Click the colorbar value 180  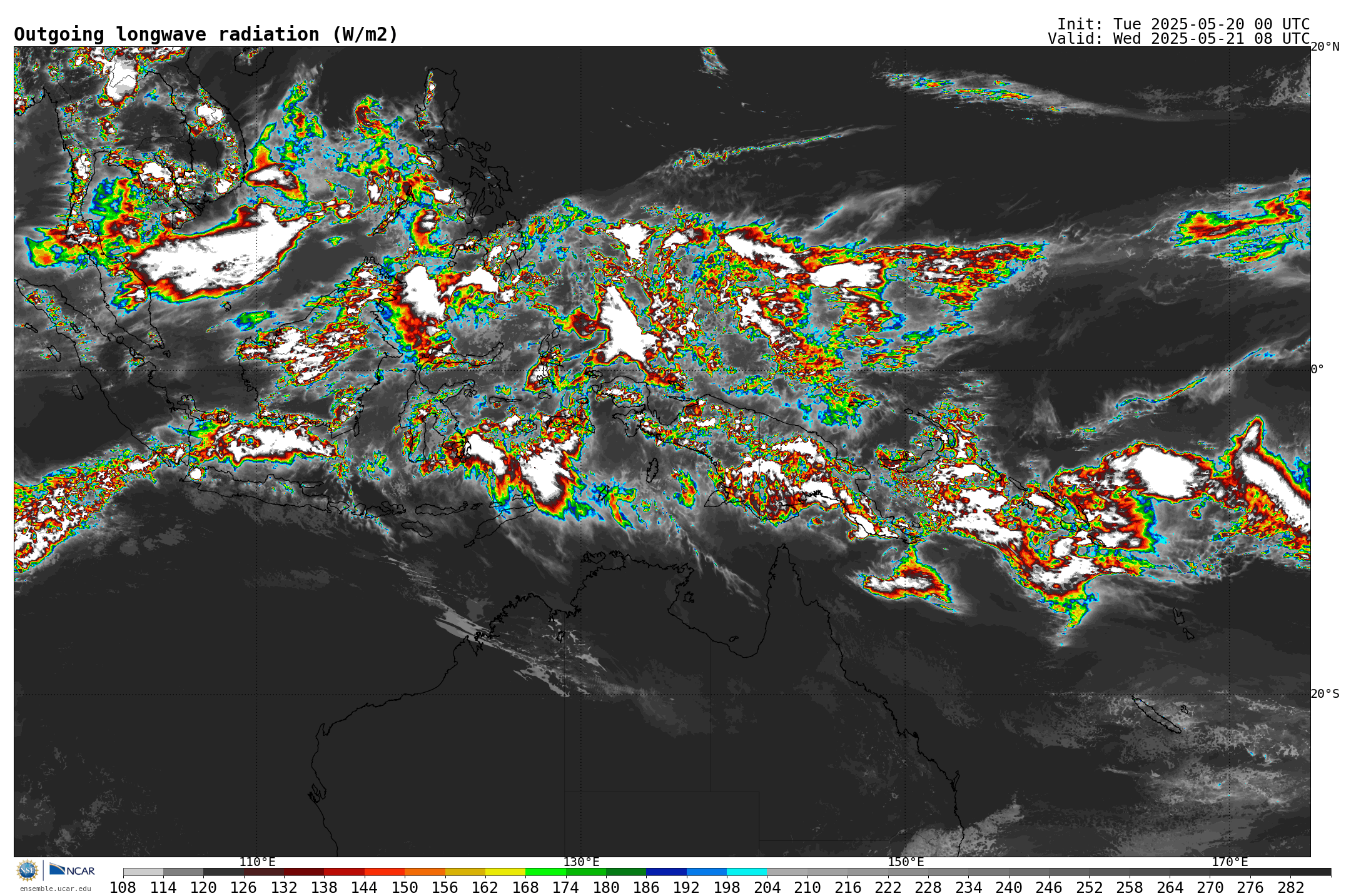pos(606,888)
